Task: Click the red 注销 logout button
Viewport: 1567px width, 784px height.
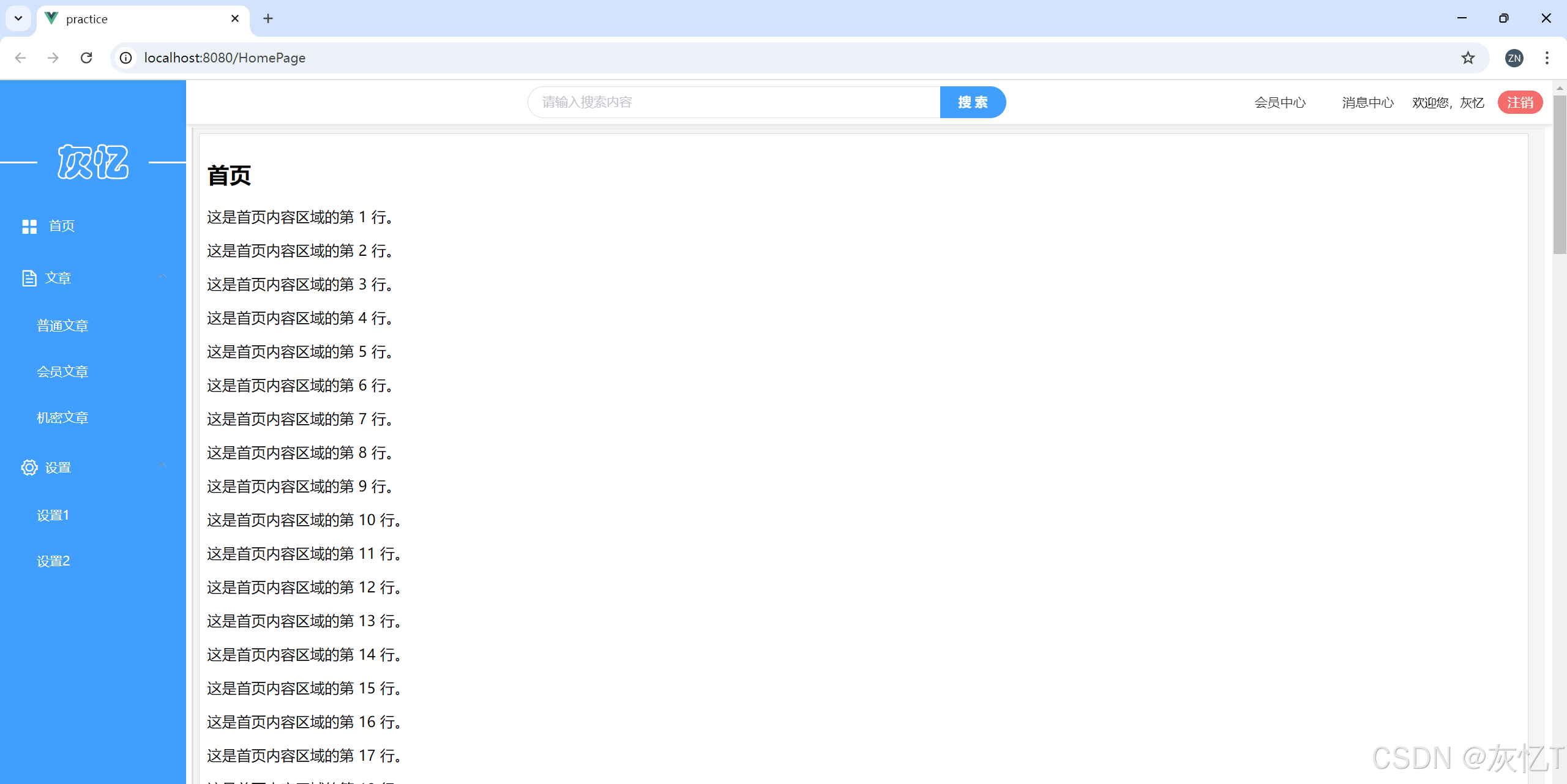Action: click(x=1520, y=102)
